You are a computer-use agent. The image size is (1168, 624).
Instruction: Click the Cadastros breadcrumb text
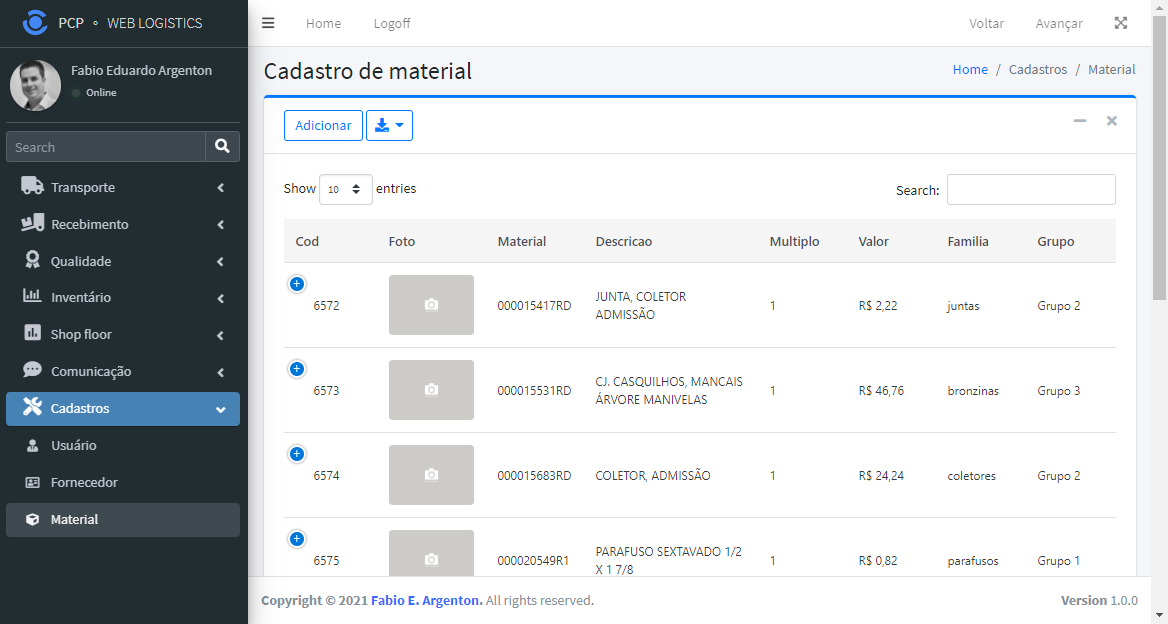click(1038, 69)
